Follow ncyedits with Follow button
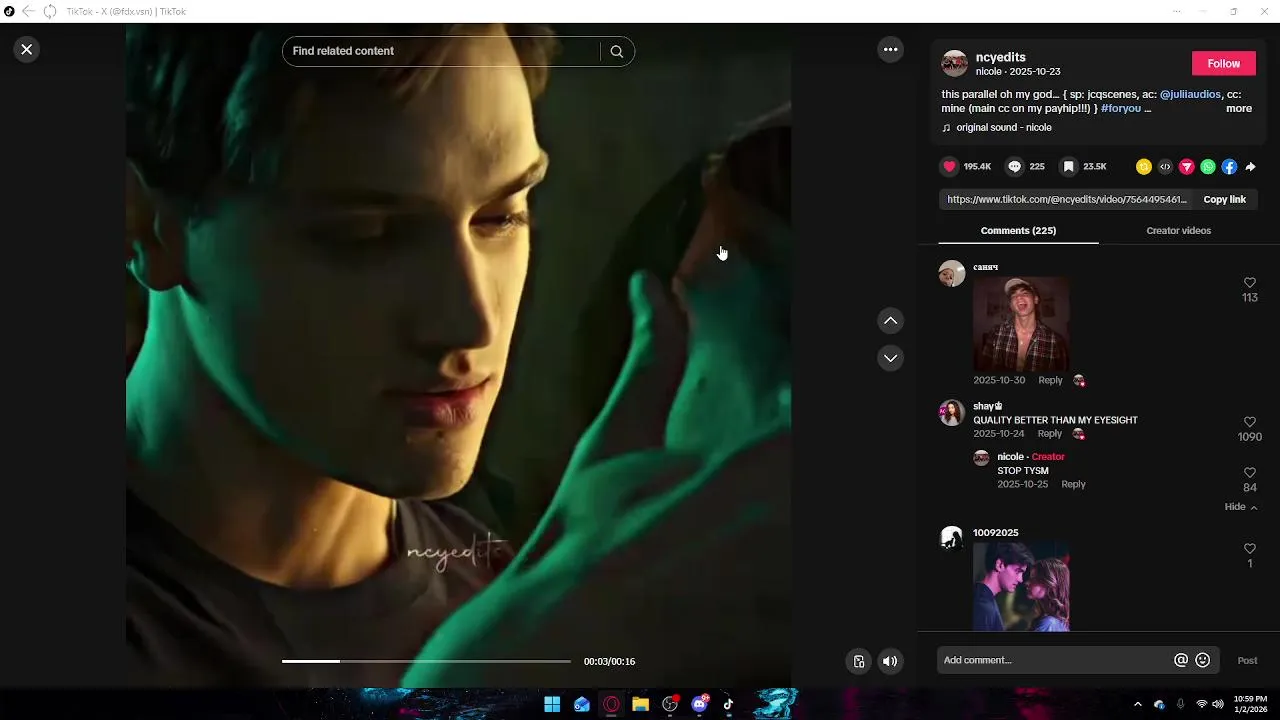The width and height of the screenshot is (1280, 720). click(1223, 63)
